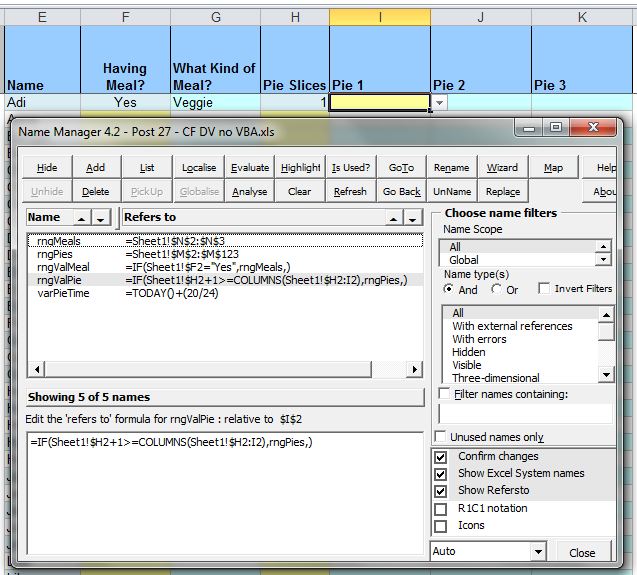Click Name Scope list down arrow
The height and width of the screenshot is (575, 637).
pyautogui.click(x=603, y=259)
